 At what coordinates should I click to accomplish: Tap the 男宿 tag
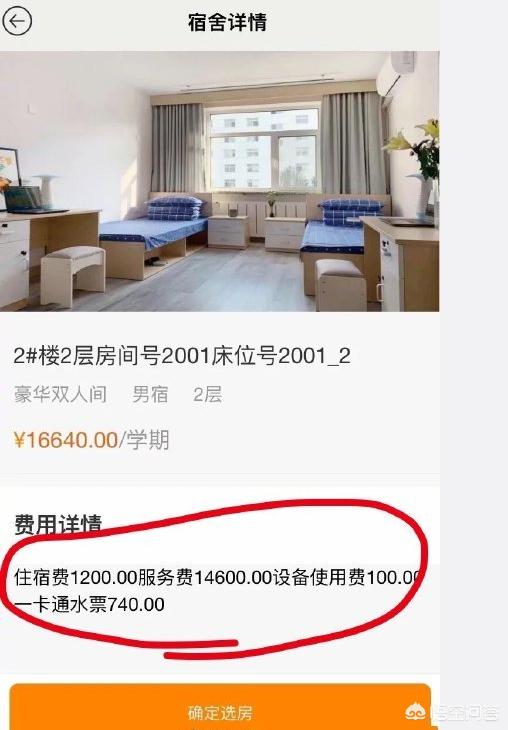(x=150, y=394)
